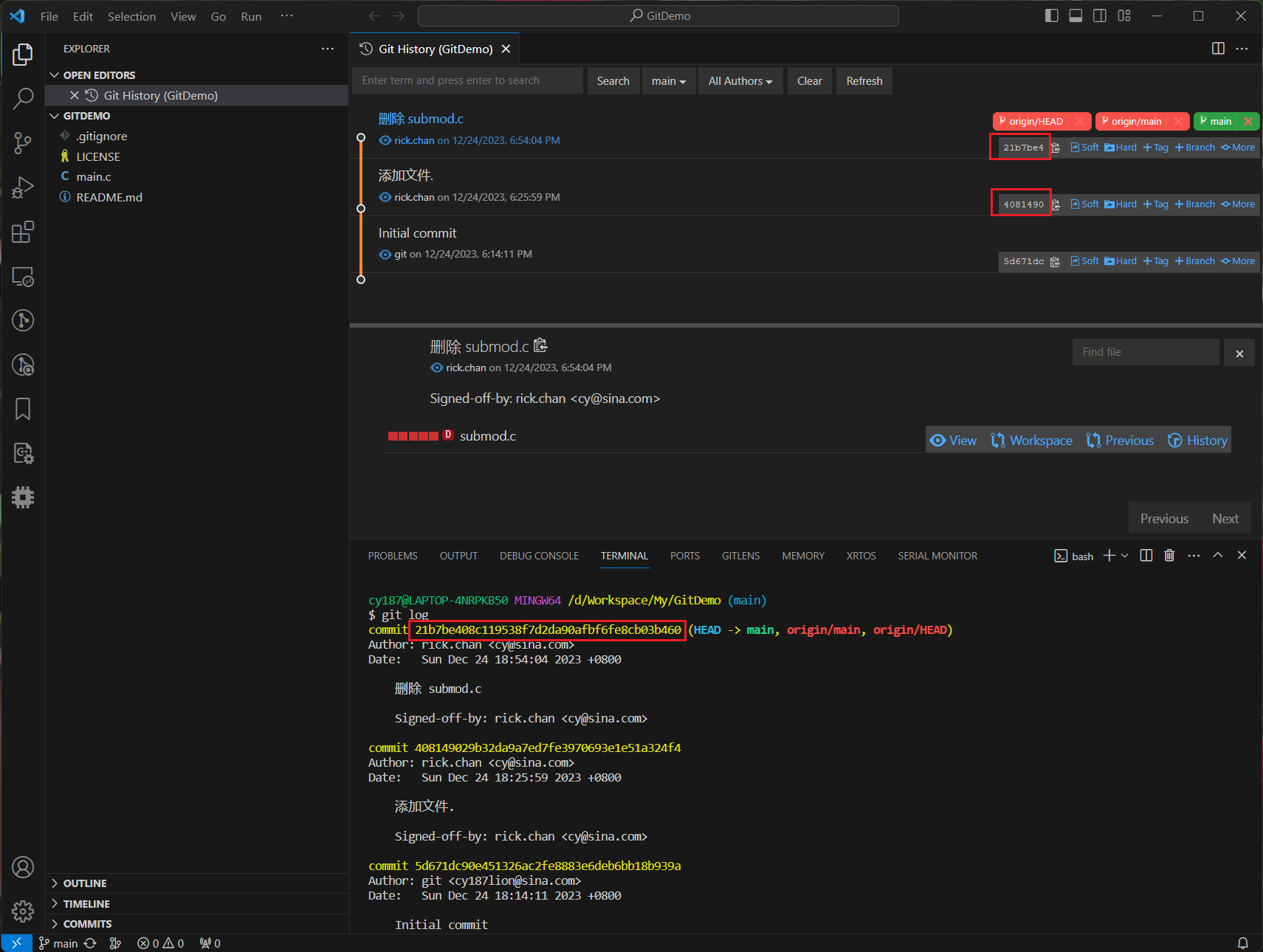Open the Accounts menu icon
This screenshot has width=1263, height=952.
23,867
